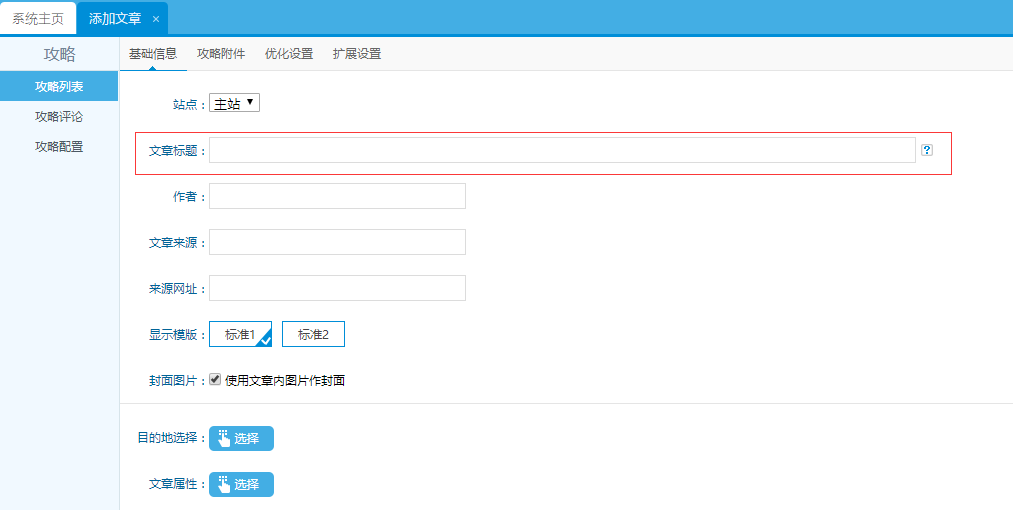Switch to the 系统主页 tab
Screen dimensions: 1013x510
coord(38,19)
